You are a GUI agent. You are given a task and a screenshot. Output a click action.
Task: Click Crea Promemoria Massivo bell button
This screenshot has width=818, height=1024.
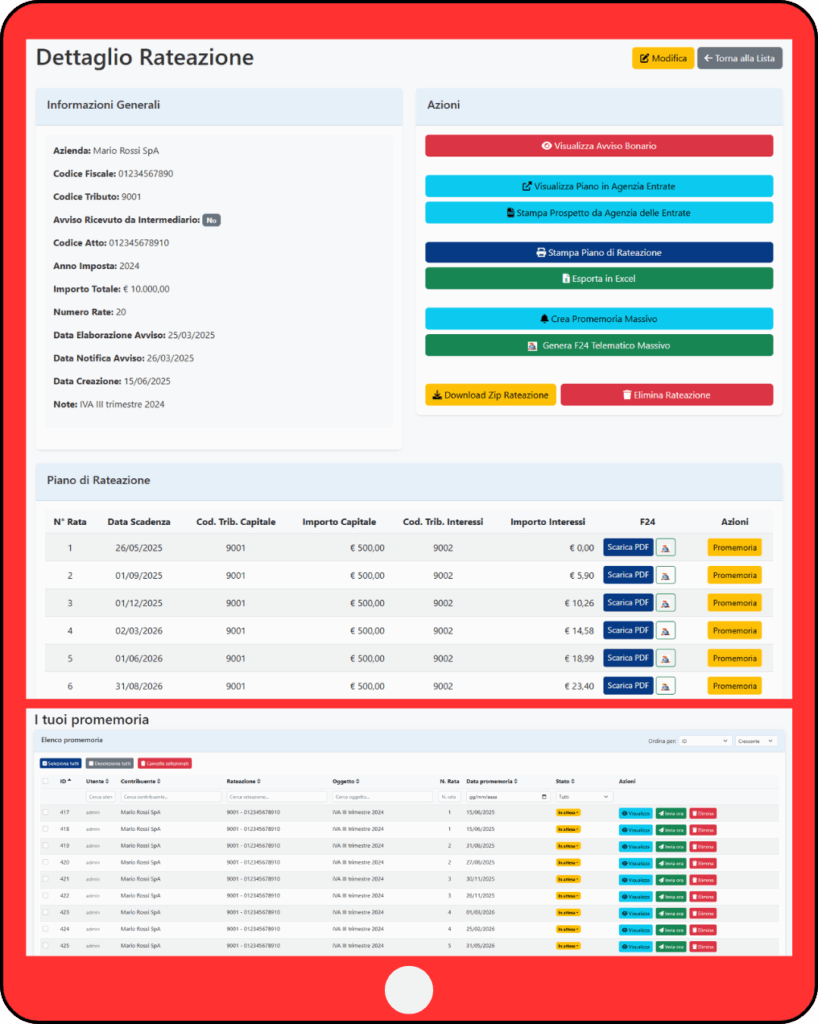point(599,318)
